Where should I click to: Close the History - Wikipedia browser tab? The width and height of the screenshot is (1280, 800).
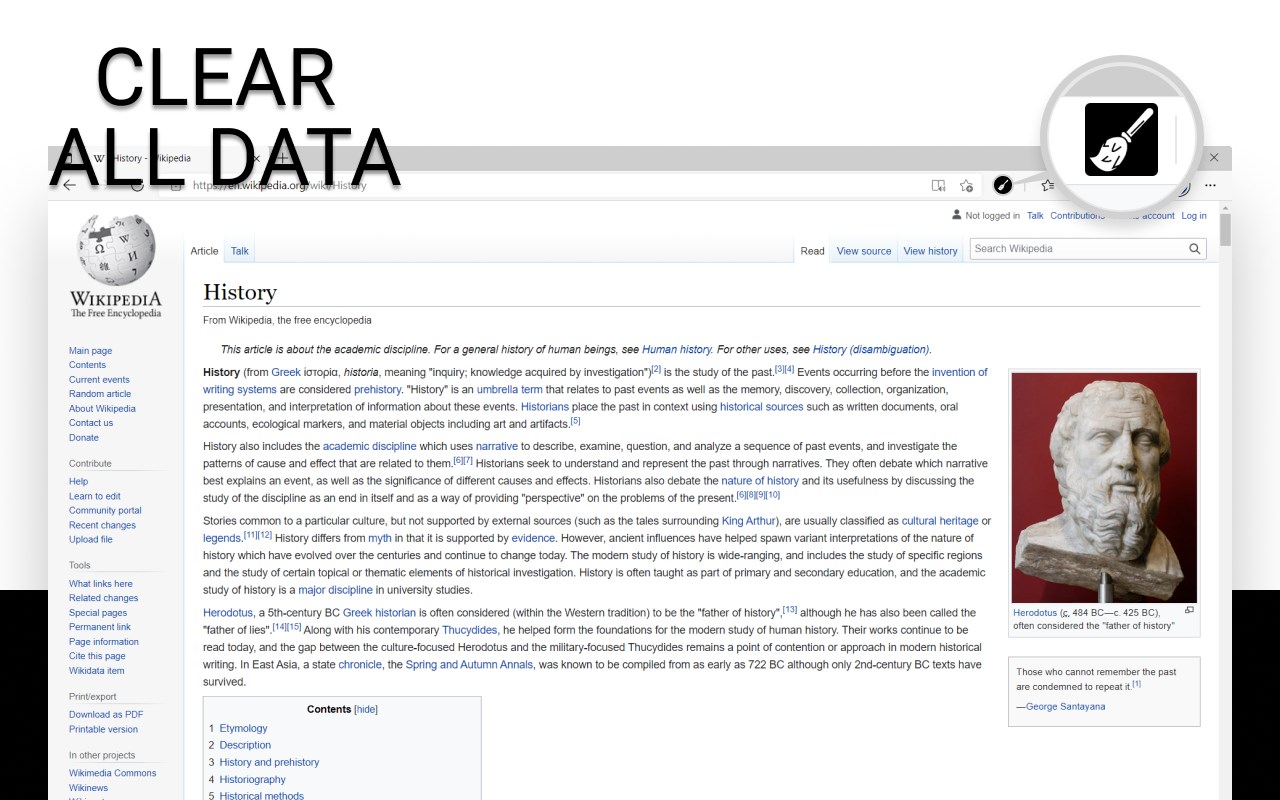point(256,158)
